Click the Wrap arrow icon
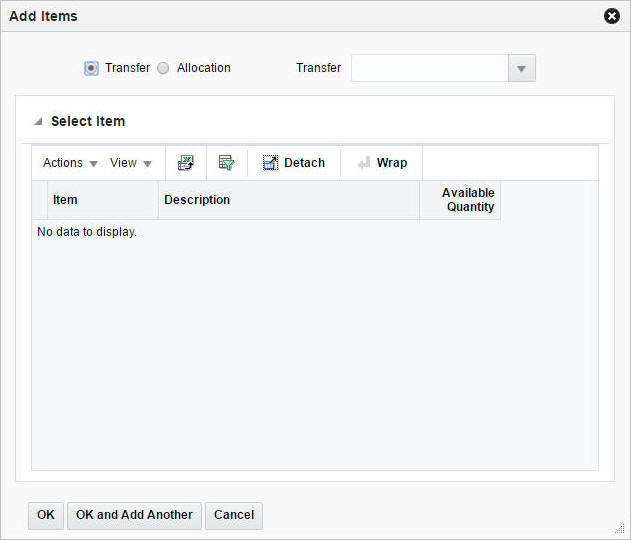Viewport: 631px width, 540px height. pyautogui.click(x=364, y=163)
